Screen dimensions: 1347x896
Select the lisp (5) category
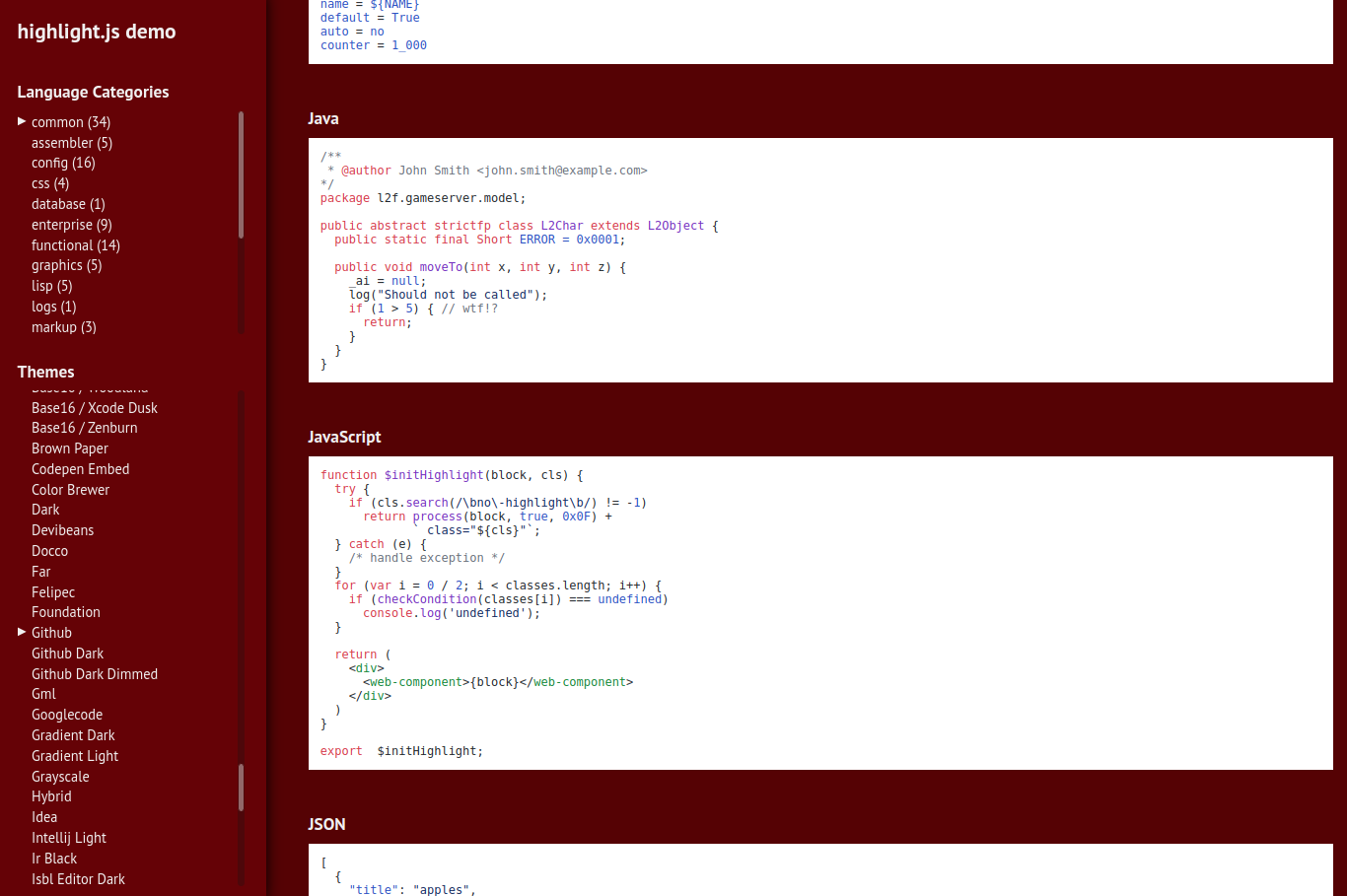pyautogui.click(x=51, y=286)
